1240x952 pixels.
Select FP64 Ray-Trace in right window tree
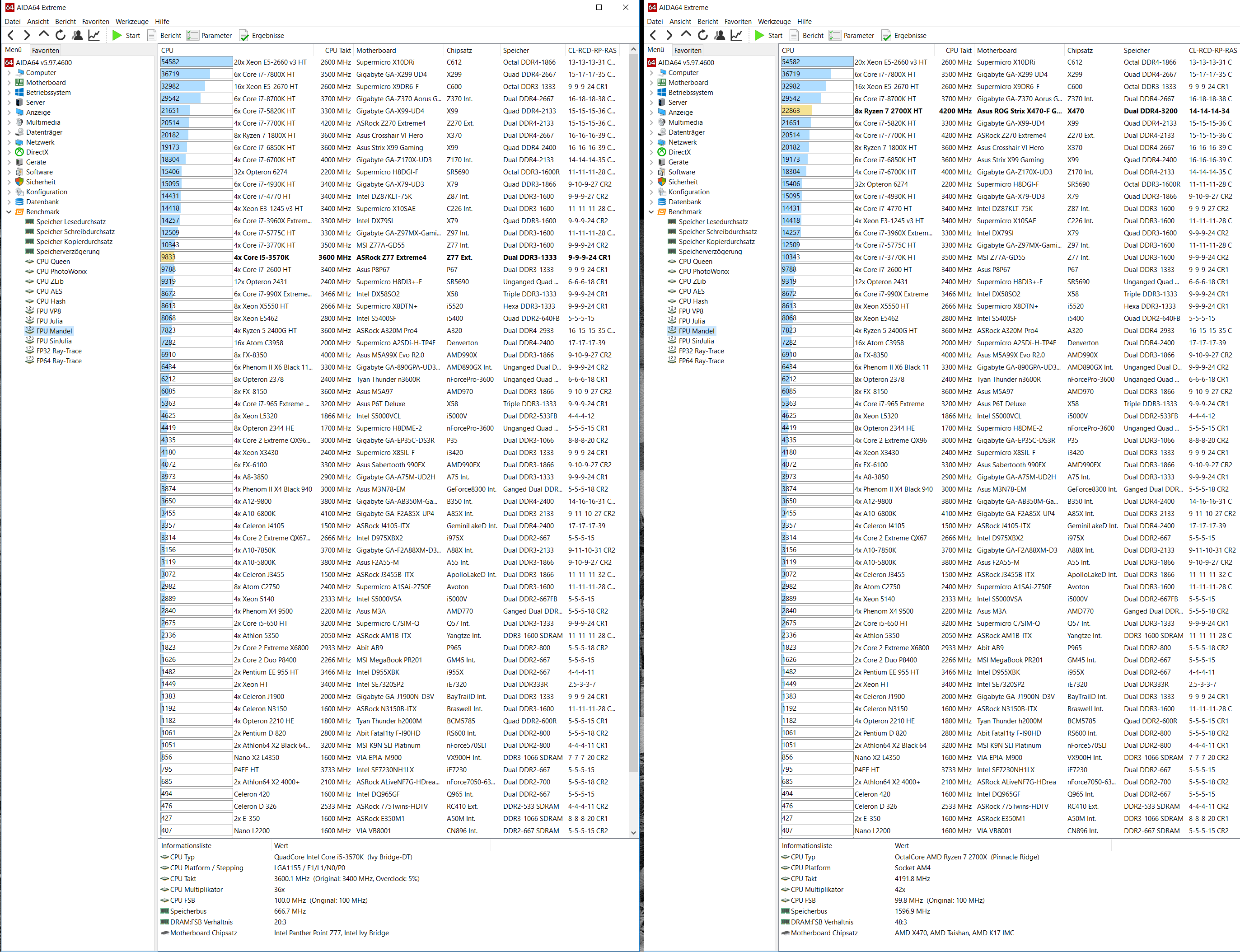click(701, 361)
